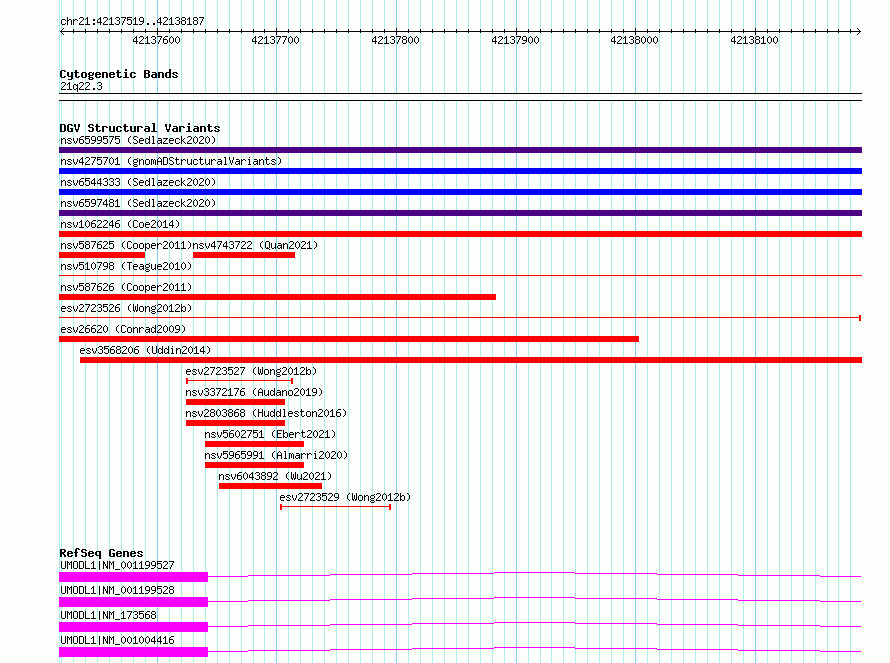The width and height of the screenshot is (890, 663).
Task: Open nsv5965991 (Almarri2020) variant
Action: pyautogui.click(x=276, y=455)
